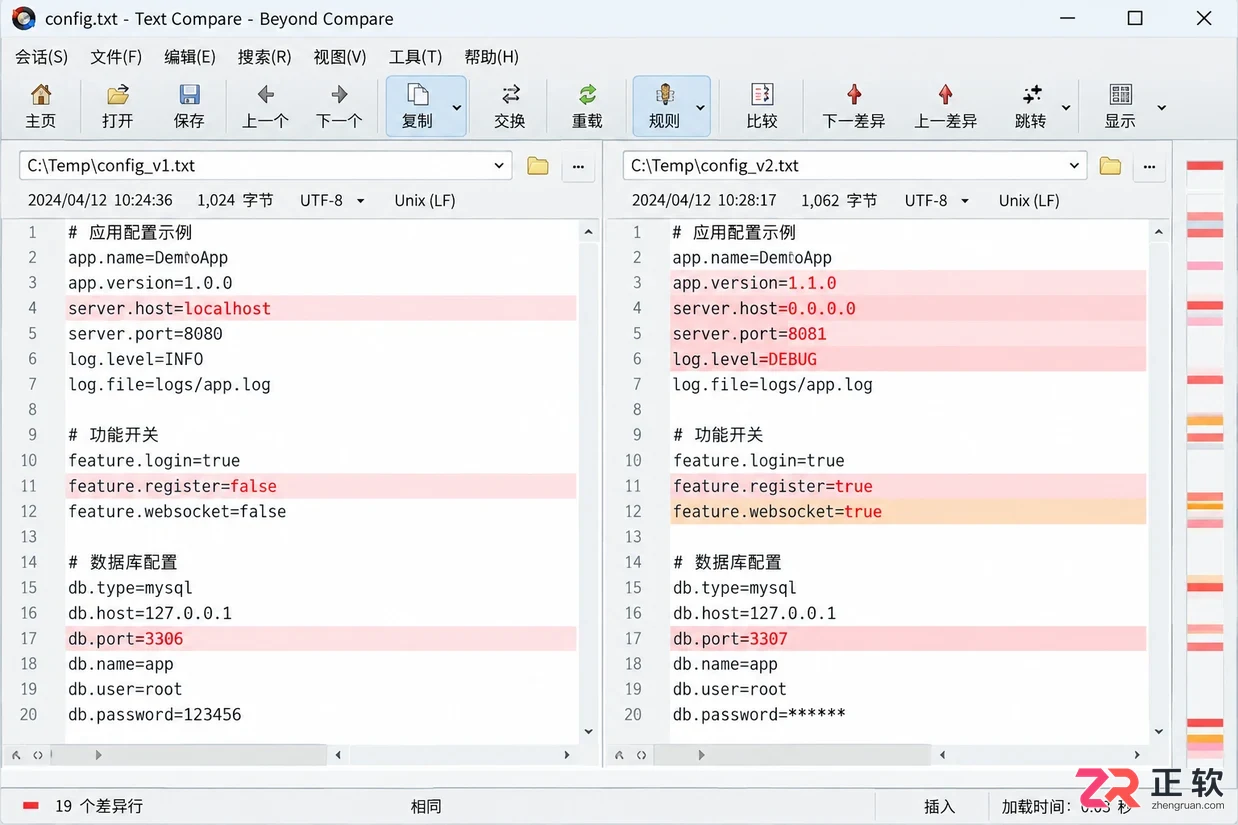Open the 搜索(R) menu
Image resolution: width=1238 pixels, height=825 pixels.
point(265,57)
